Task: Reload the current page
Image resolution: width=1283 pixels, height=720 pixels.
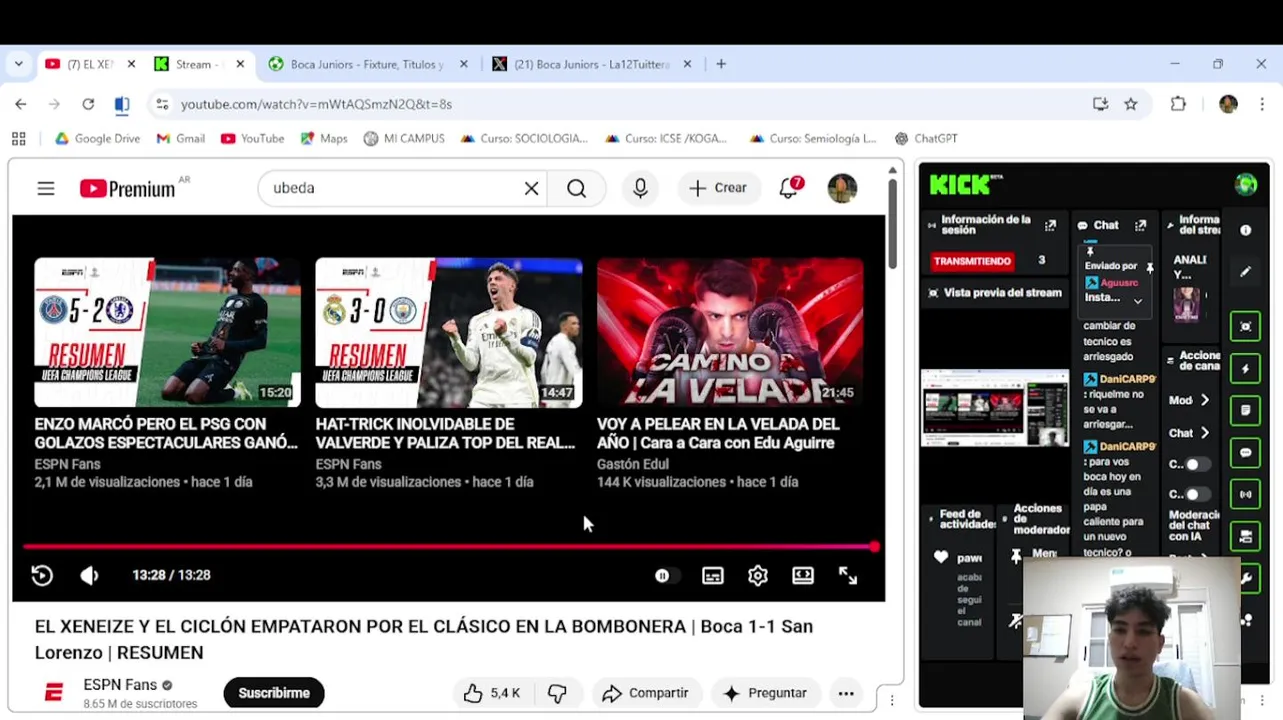Action: coord(88,104)
